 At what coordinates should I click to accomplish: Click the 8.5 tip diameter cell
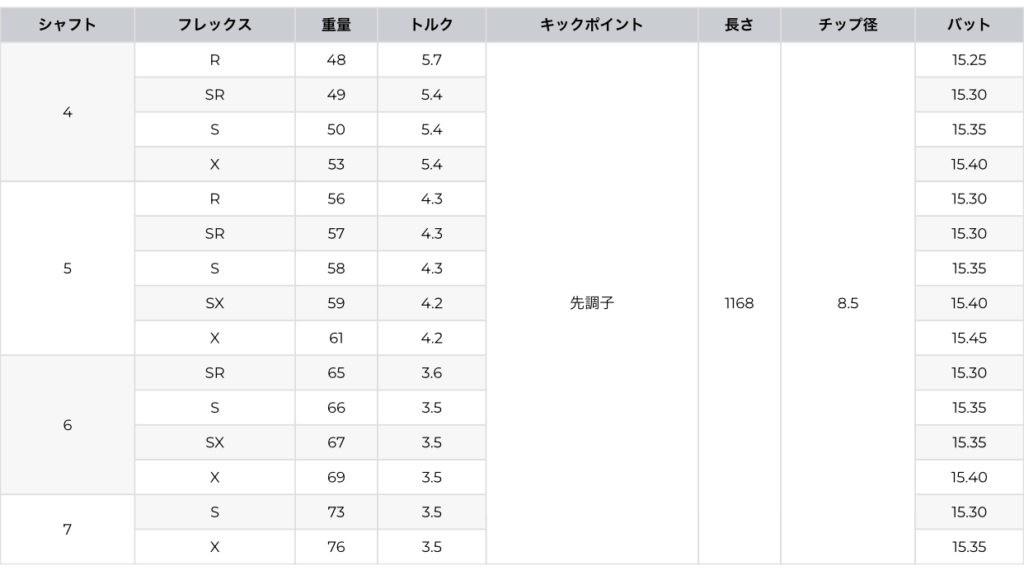pyautogui.click(x=847, y=303)
